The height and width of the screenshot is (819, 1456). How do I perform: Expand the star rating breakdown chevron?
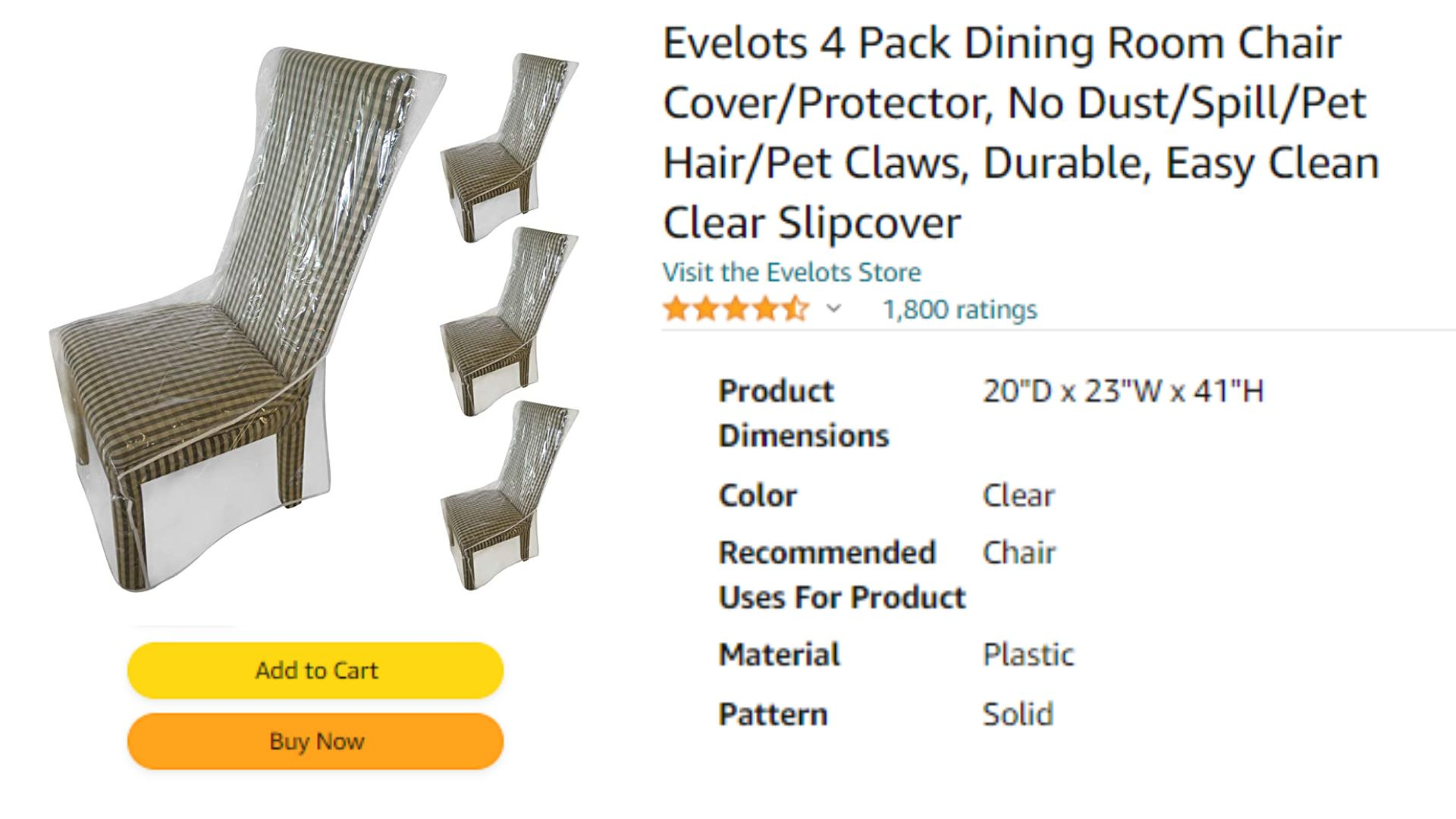click(x=833, y=309)
